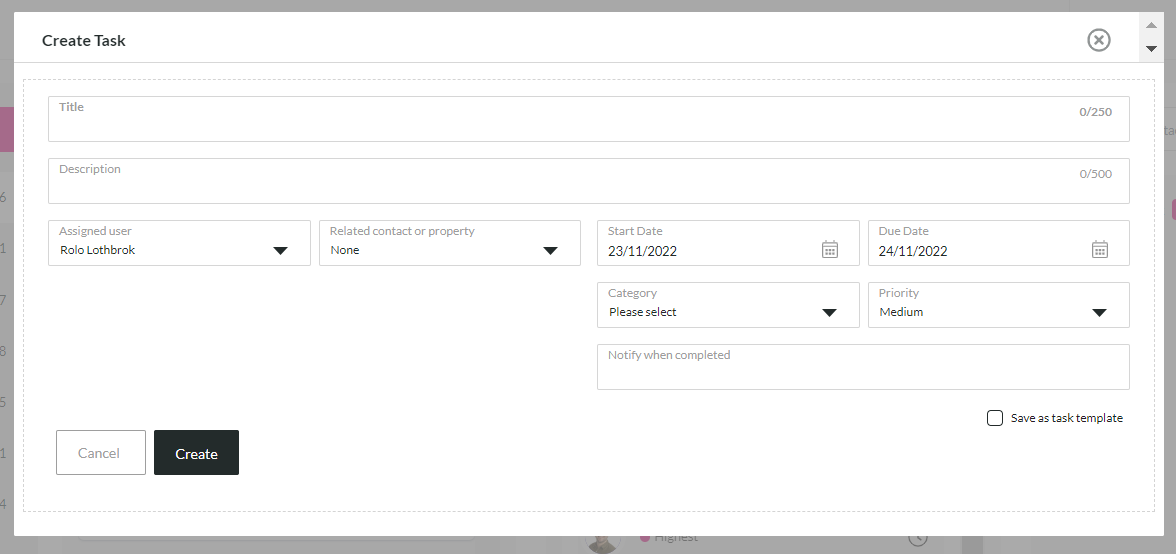Viewport: 1176px width, 554px height.
Task: Enable Save as task template checkbox
Action: point(994,418)
